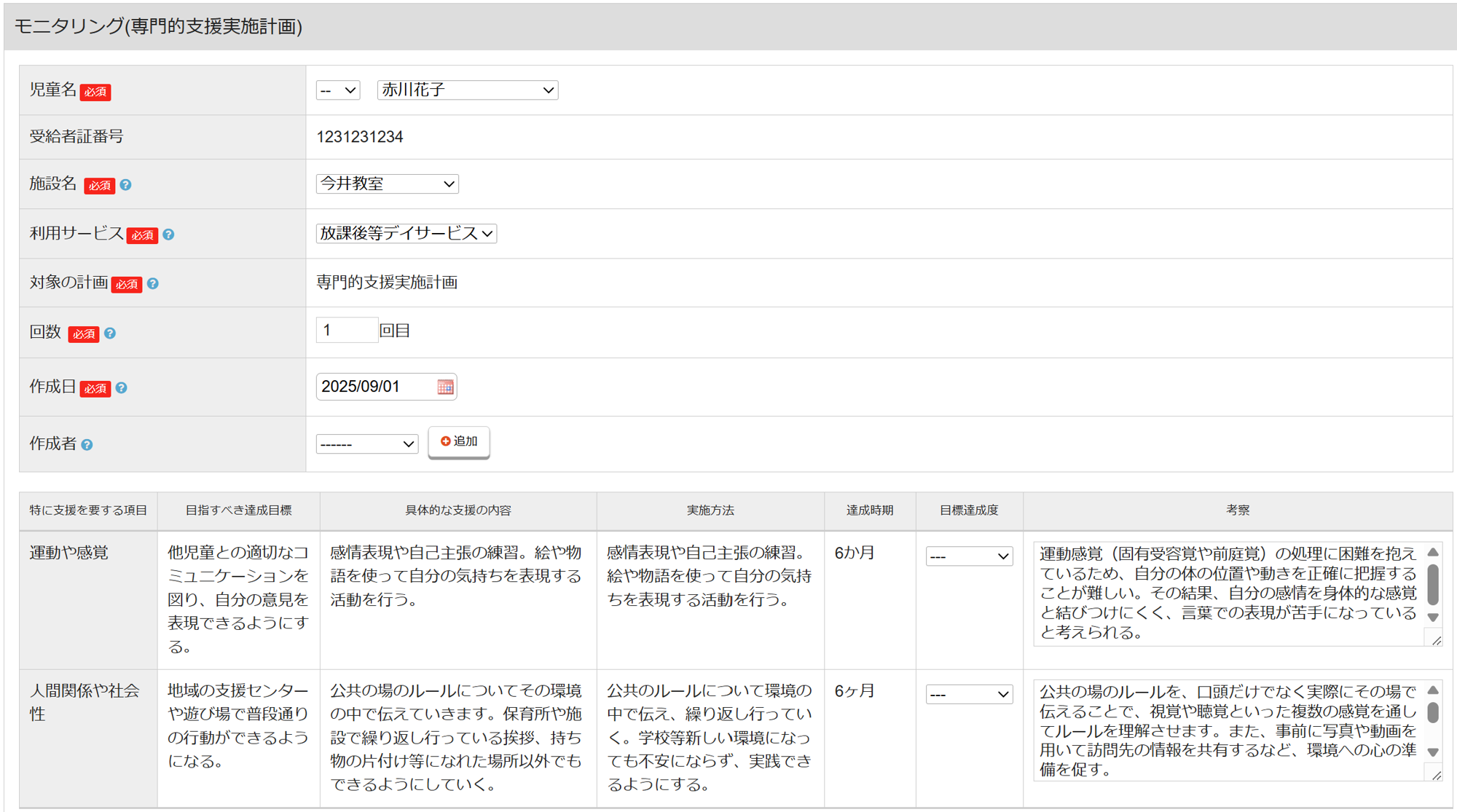1457x812 pixels.
Task: Click help icon beside 対象の計画
Action: pos(153,283)
